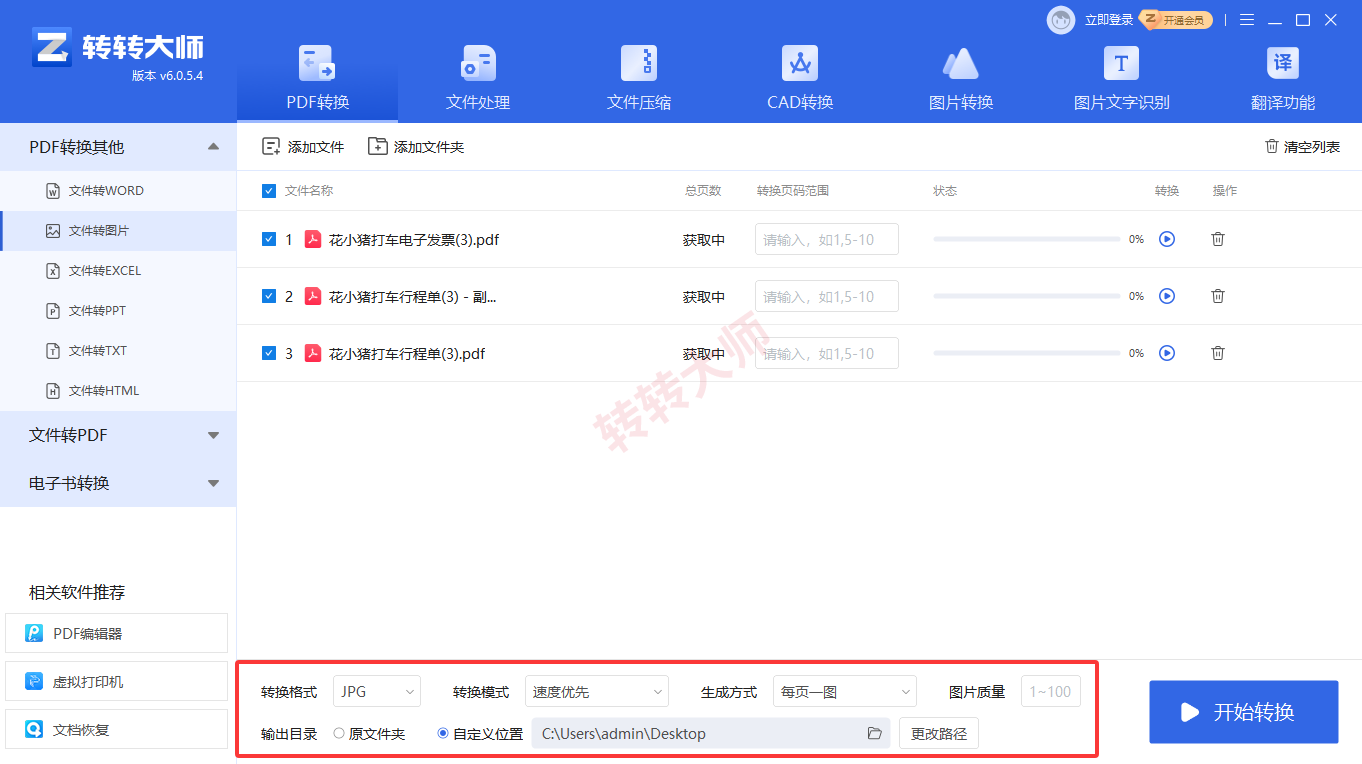Collapse the PDF转换其他 section
The width and height of the screenshot is (1362, 764).
[x=118, y=147]
